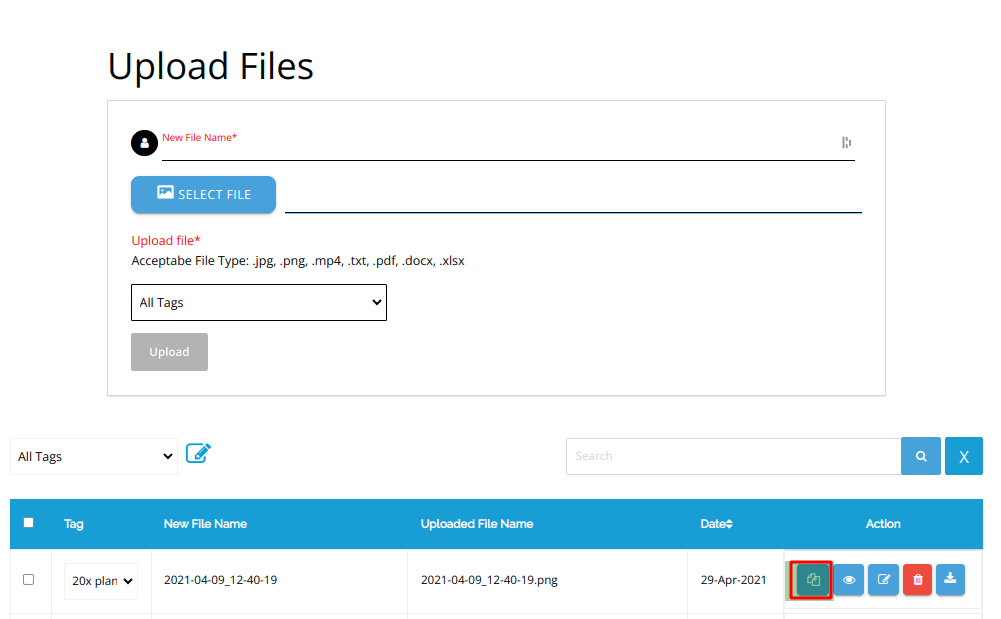Image resolution: width=1001 pixels, height=619 pixels.
Task: Click the blue edit icon in the file row
Action: coord(883,580)
